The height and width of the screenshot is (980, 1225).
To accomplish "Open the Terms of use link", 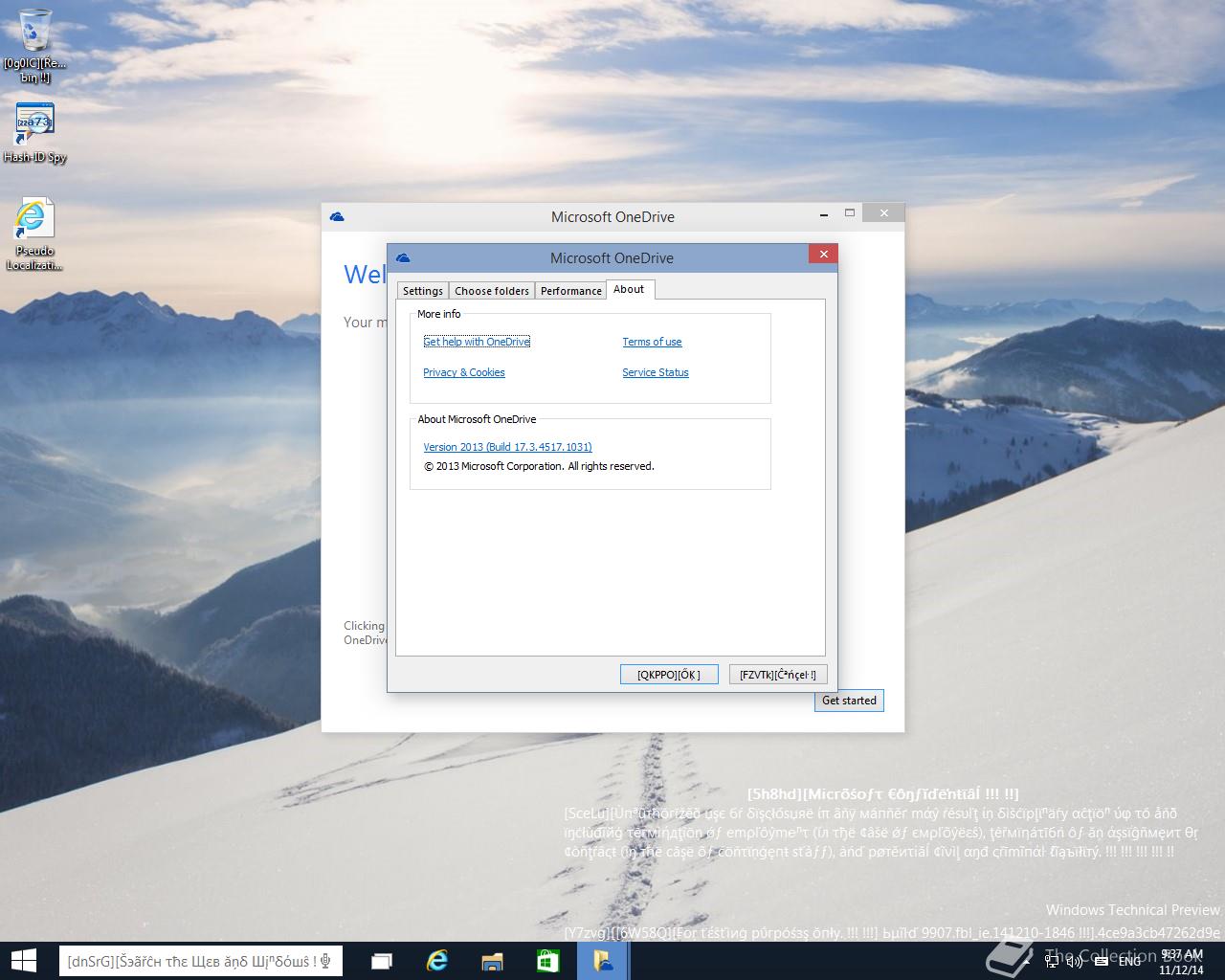I will pyautogui.click(x=652, y=342).
